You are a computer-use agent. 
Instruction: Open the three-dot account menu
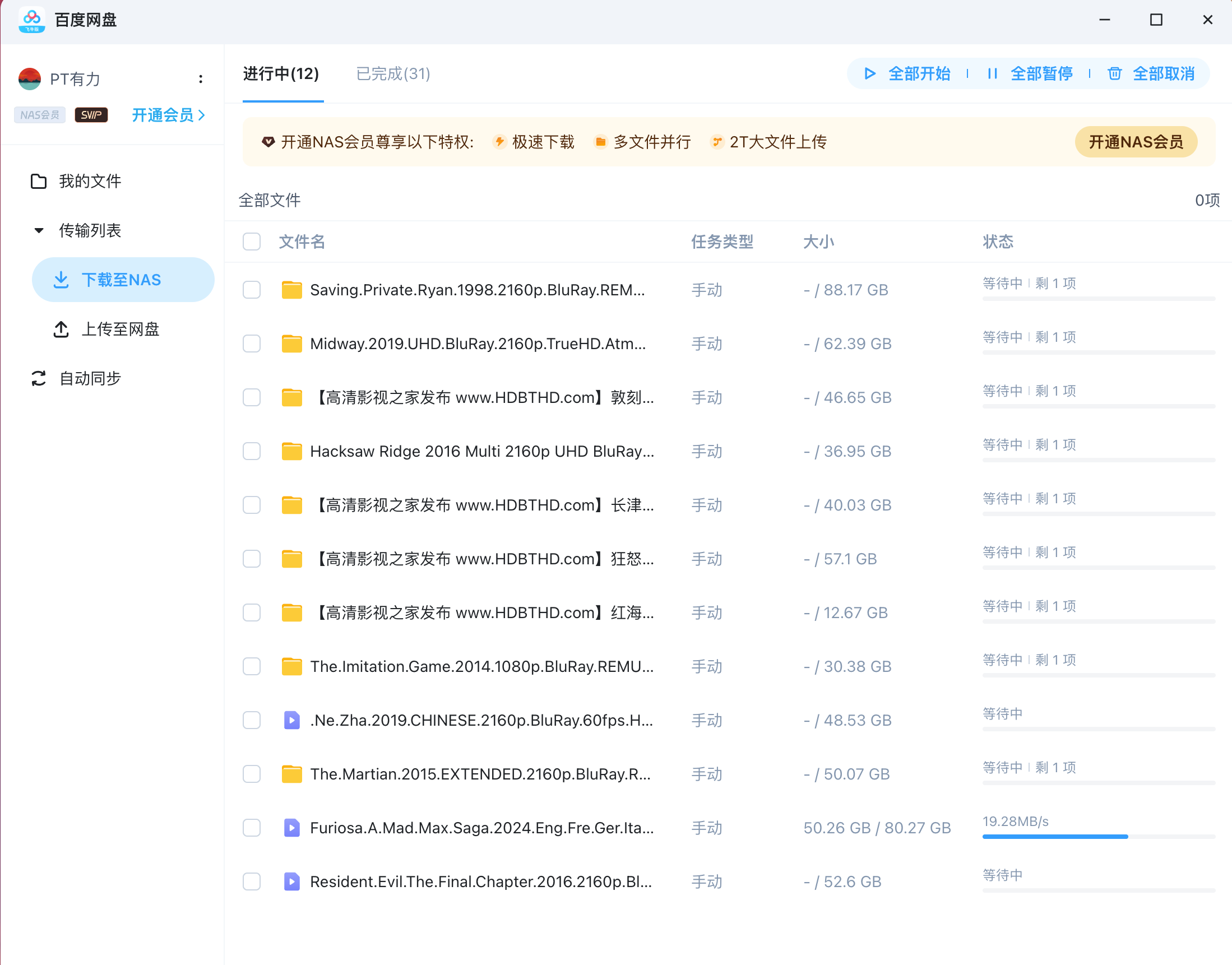click(x=201, y=79)
